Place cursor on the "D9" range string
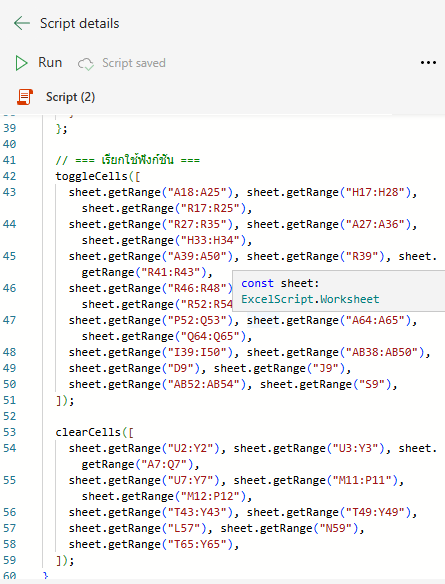 181,368
